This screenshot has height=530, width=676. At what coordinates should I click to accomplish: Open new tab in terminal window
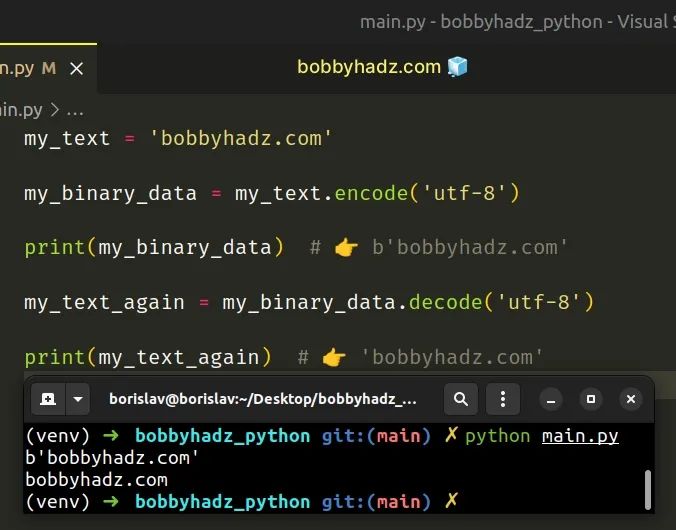[x=48, y=399]
